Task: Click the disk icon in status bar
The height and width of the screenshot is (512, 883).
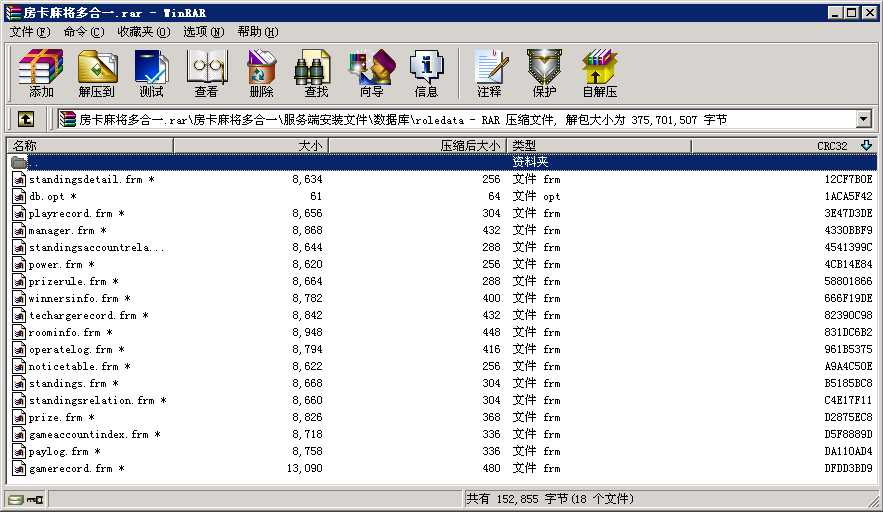Action: click(16, 499)
